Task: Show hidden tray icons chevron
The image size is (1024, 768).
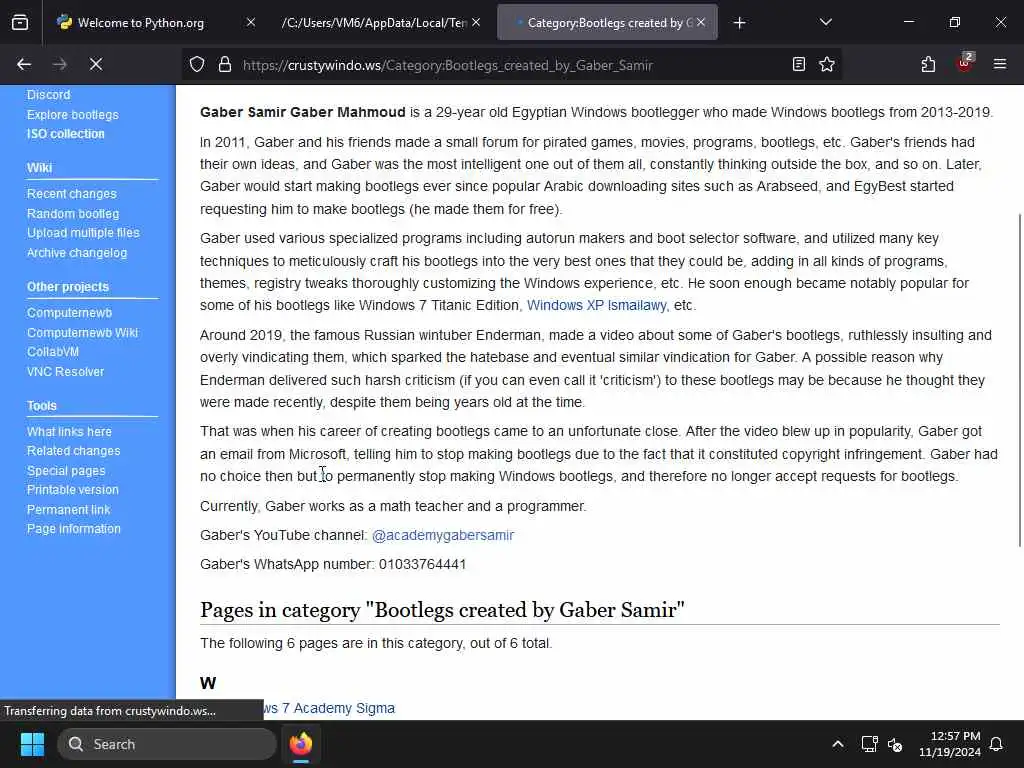Action: coord(838,744)
